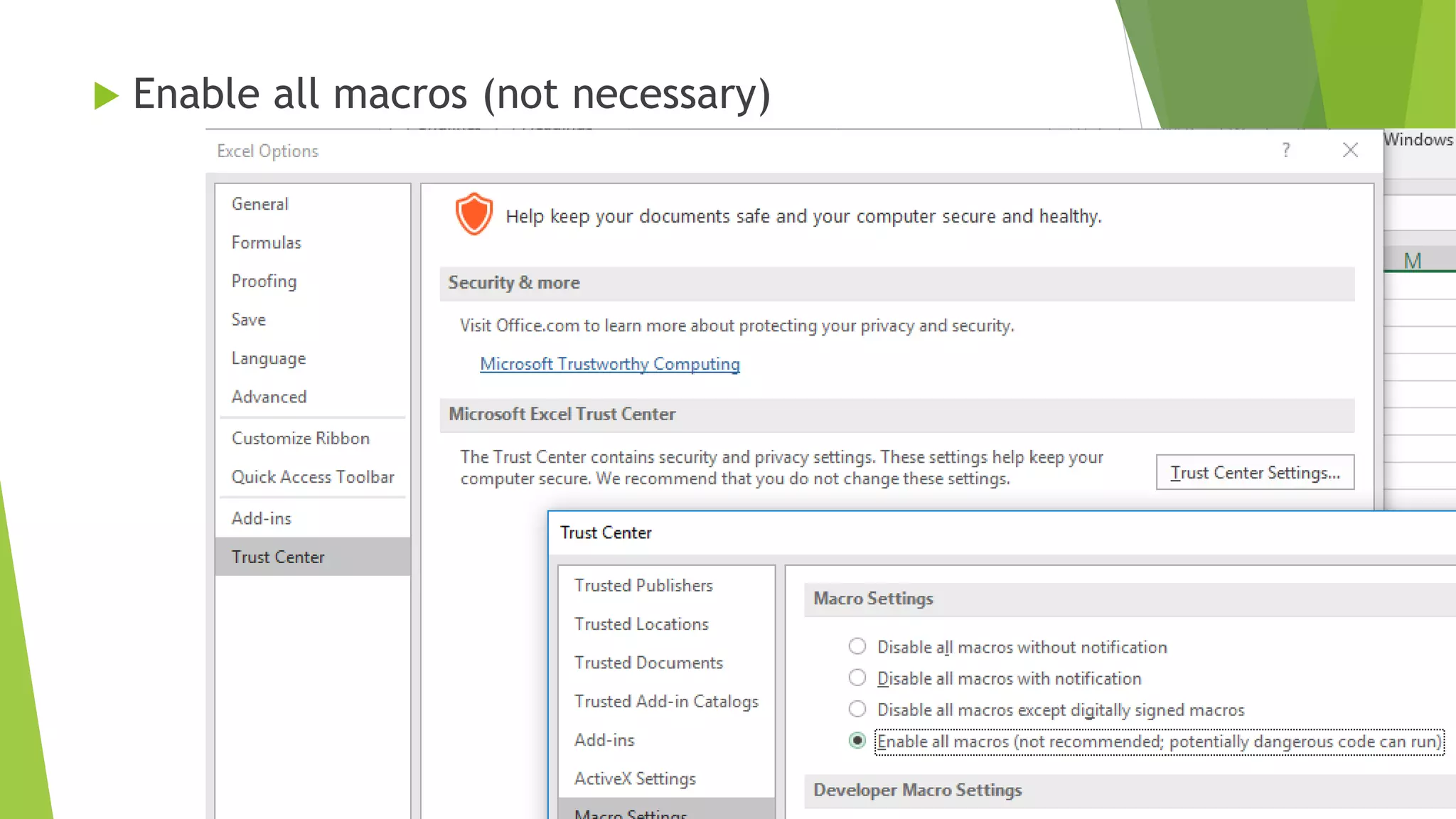Open ActiveX Settings in Trust Center
Screen dimensions: 1456x819
[666, 778]
